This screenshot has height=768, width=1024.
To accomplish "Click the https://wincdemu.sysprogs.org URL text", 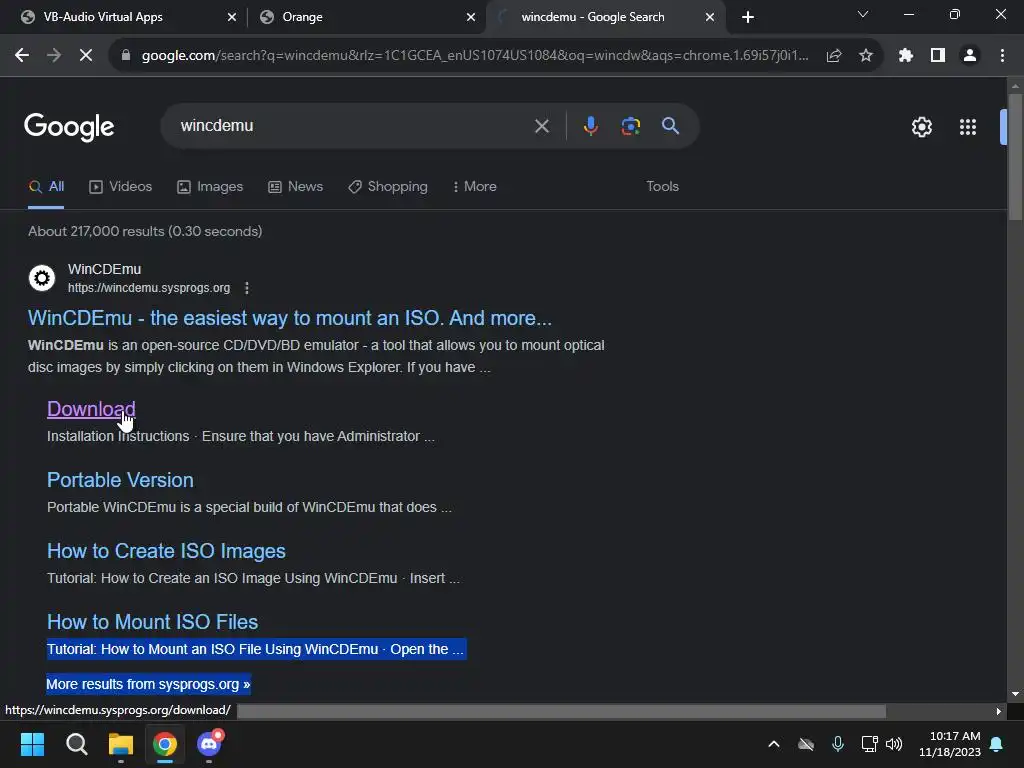I will 149,288.
